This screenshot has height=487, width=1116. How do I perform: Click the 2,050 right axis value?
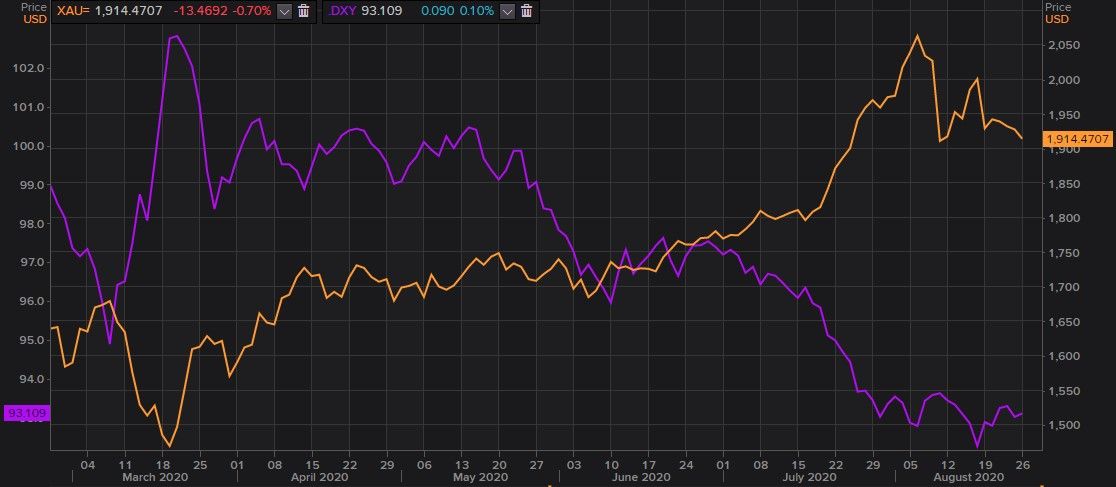1064,45
